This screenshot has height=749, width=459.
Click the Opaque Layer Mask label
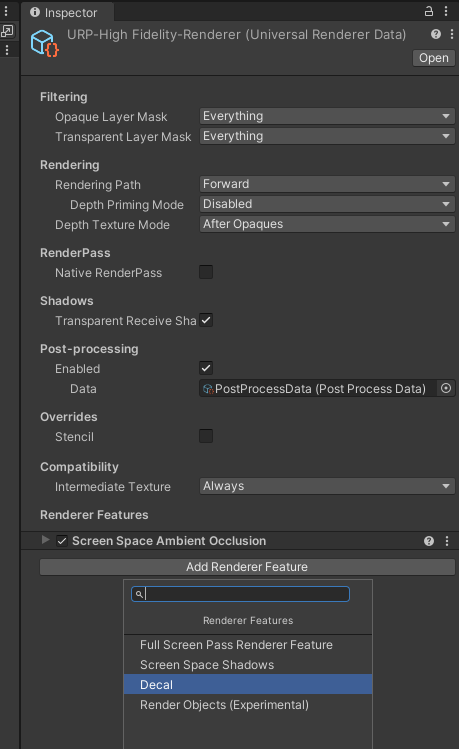click(x=111, y=117)
